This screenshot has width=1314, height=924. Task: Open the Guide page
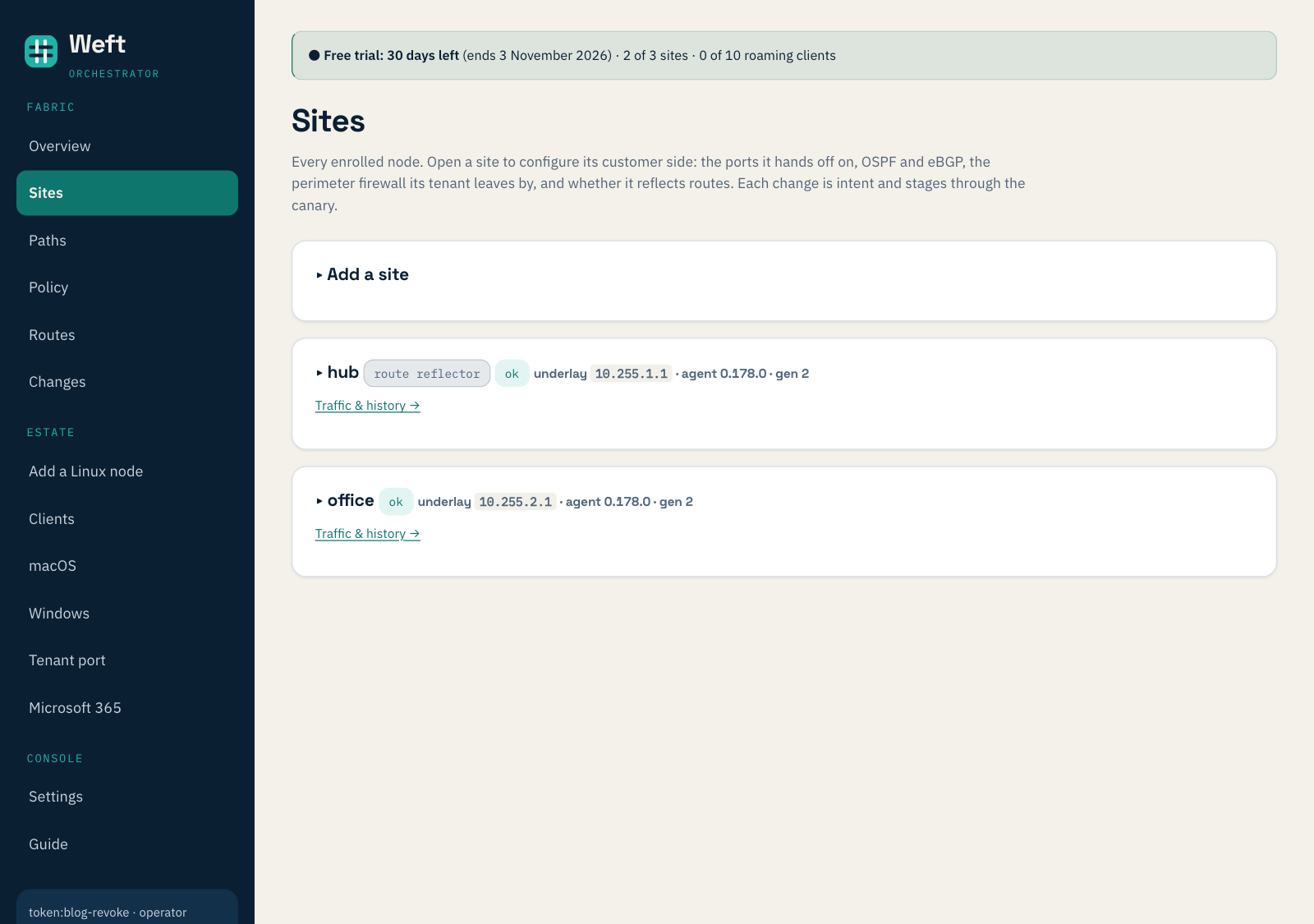[127, 844]
